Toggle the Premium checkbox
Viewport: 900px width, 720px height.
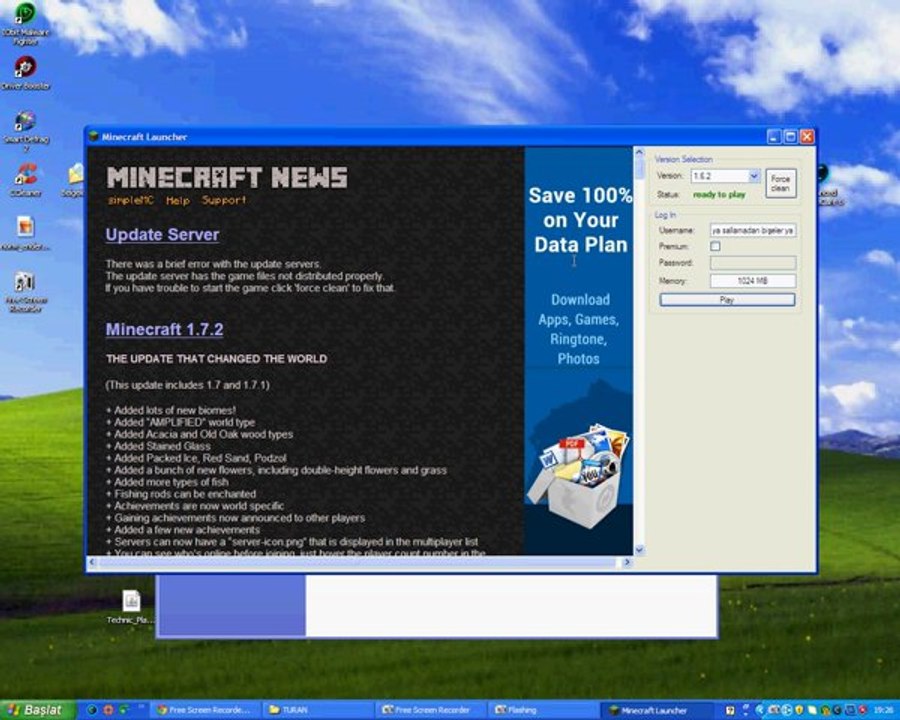tap(715, 246)
